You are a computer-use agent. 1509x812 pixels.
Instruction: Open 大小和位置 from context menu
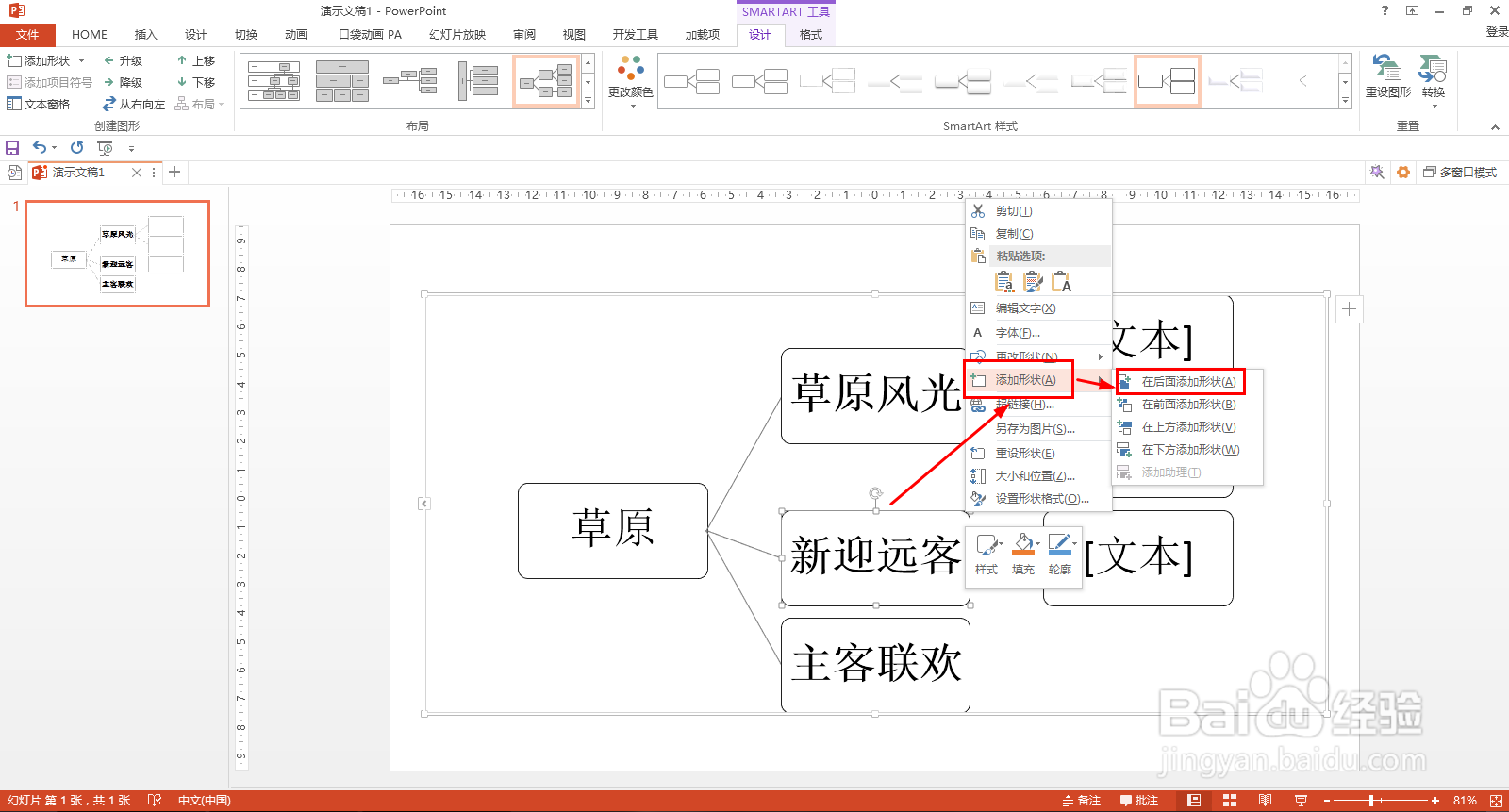click(1038, 476)
